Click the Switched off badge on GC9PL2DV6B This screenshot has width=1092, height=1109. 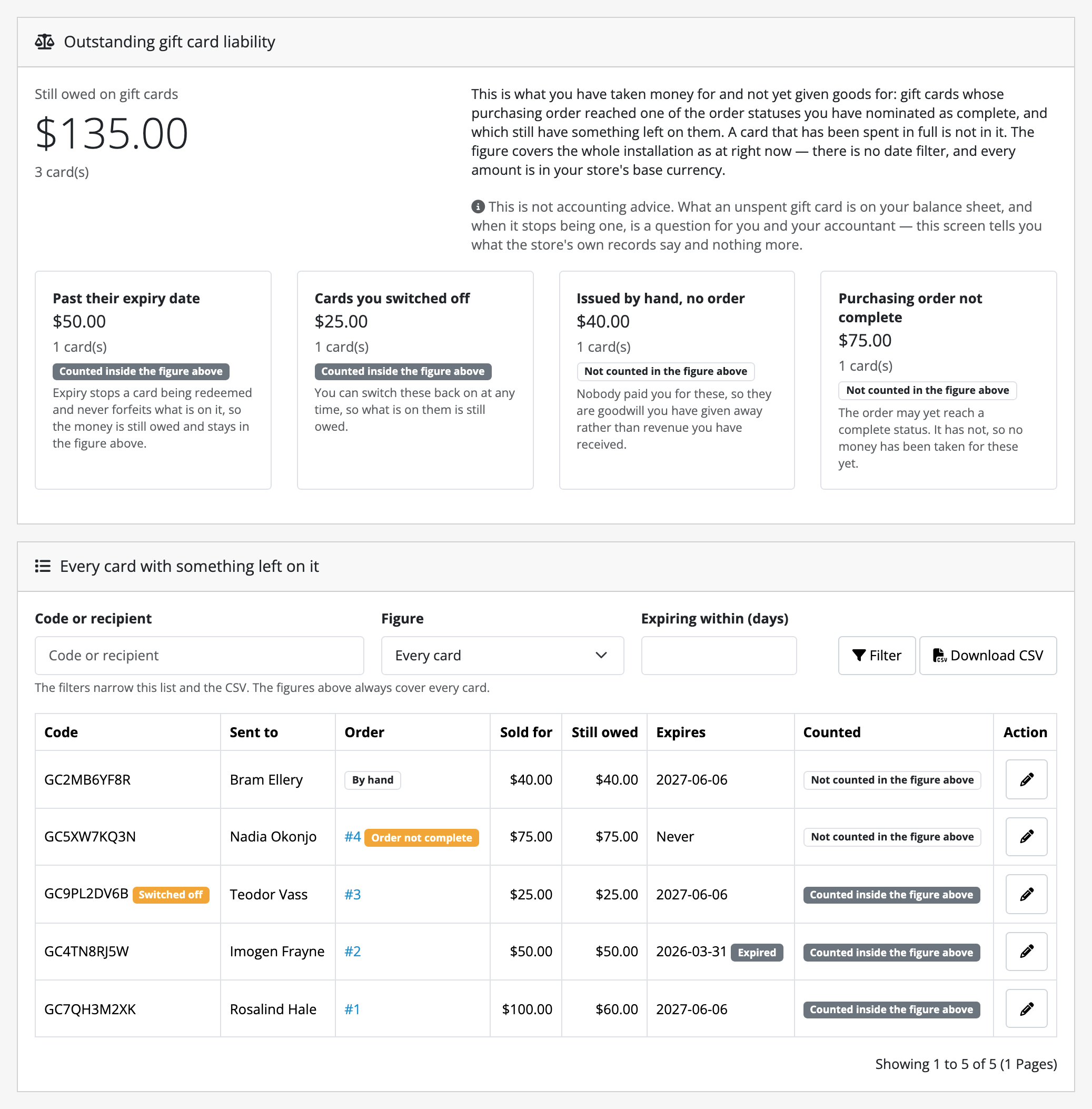click(x=171, y=895)
